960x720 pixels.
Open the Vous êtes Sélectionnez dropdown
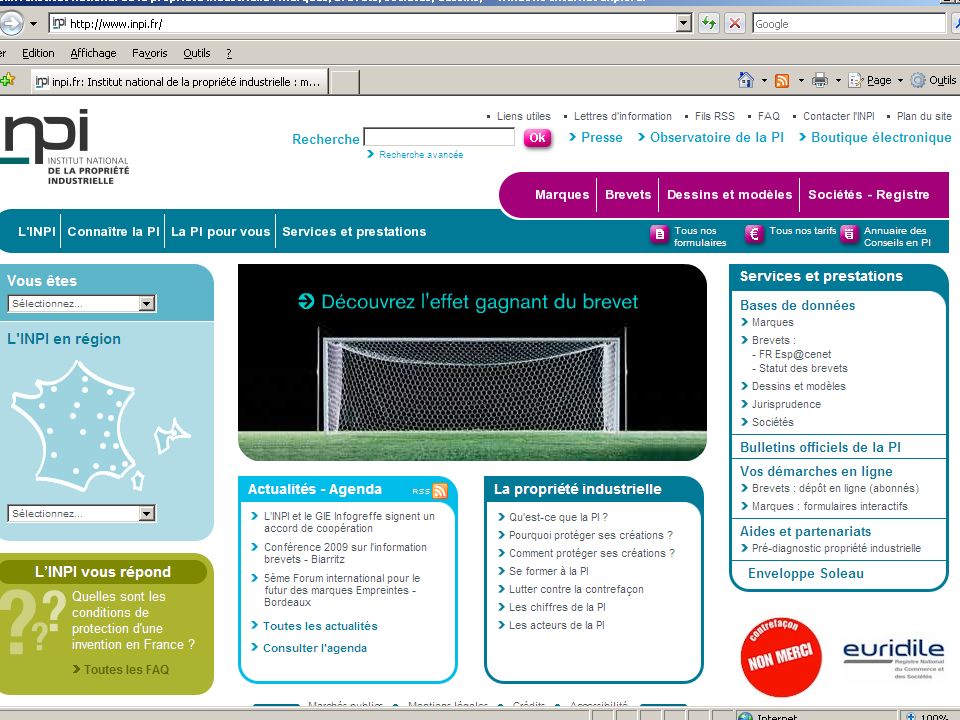pos(82,304)
